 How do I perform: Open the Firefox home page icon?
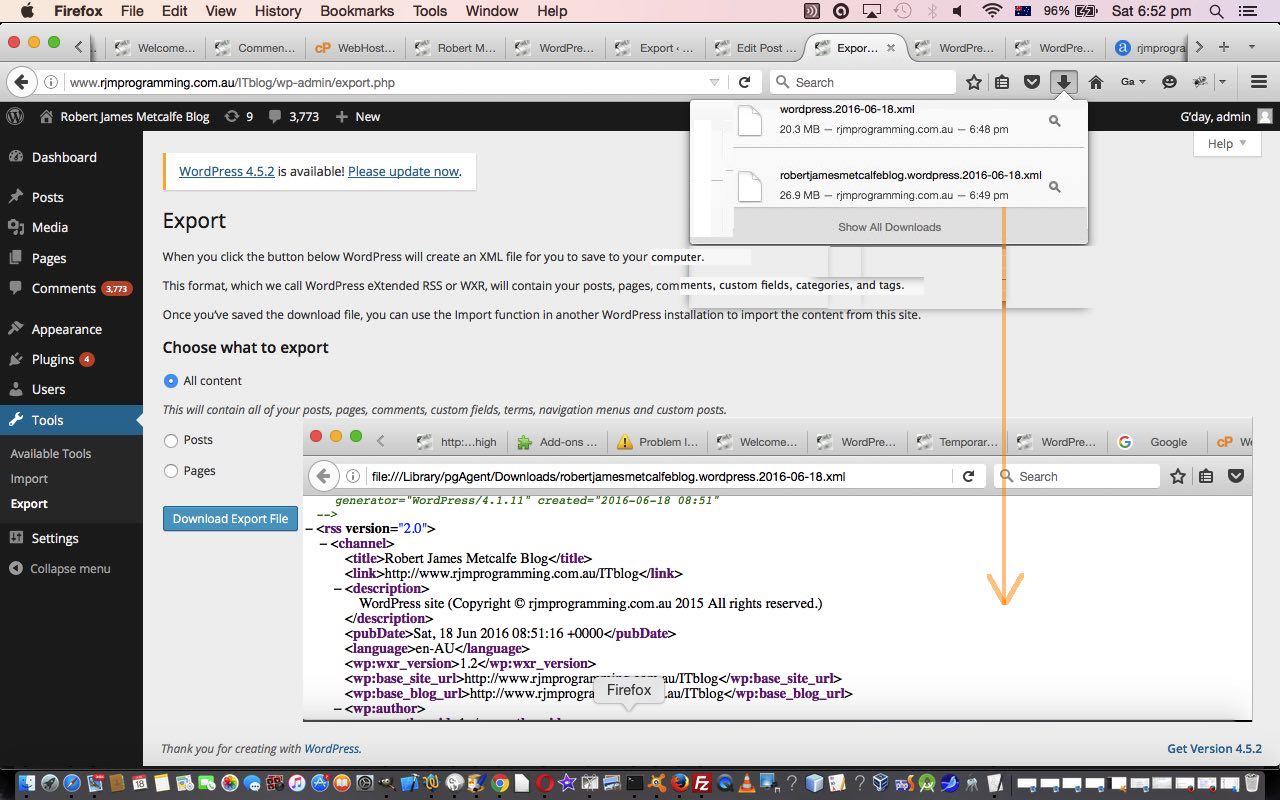pos(1096,82)
